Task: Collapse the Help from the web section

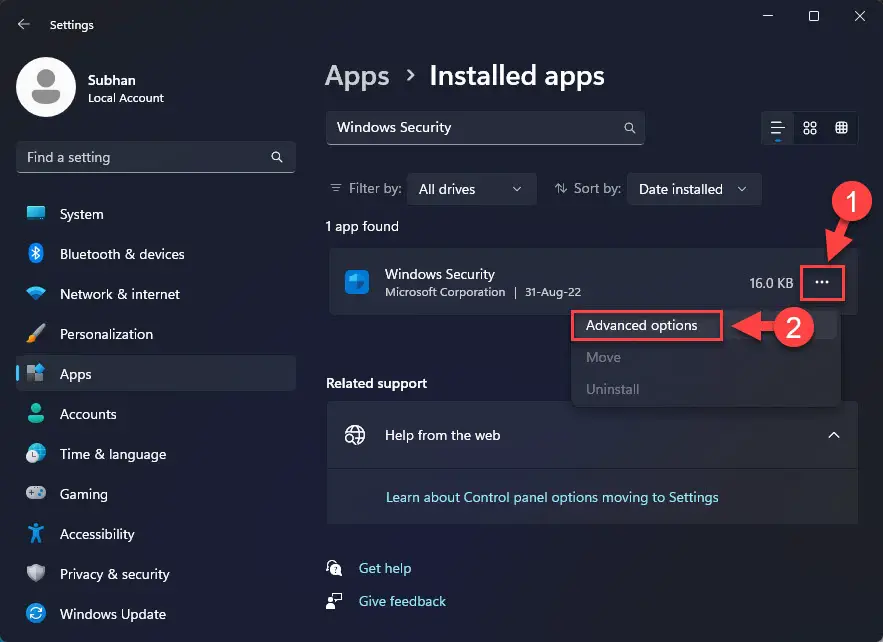Action: point(834,435)
